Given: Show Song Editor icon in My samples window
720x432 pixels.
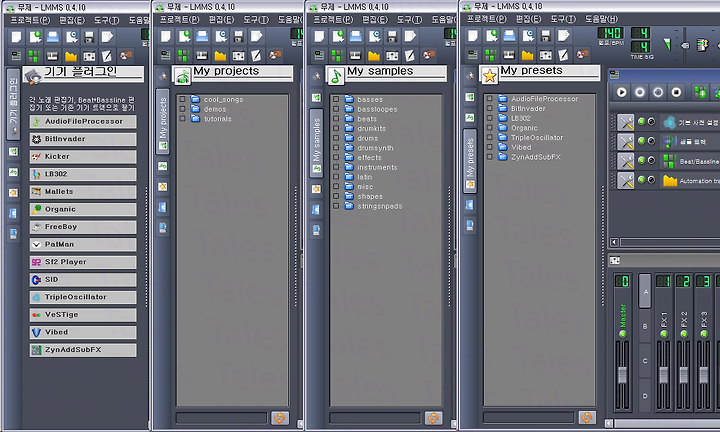Looking at the screenshot, I should pos(319,56).
